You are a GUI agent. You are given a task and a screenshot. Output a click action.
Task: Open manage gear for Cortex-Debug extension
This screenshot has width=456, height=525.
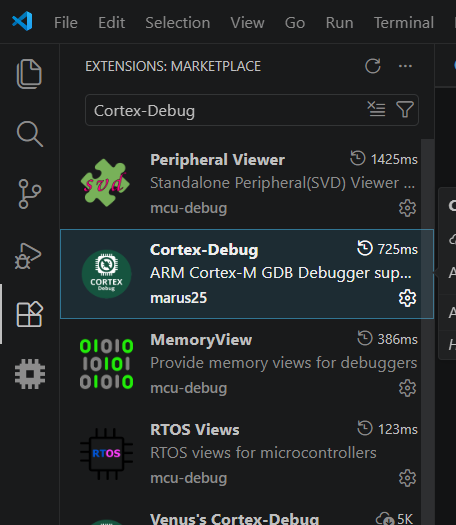click(x=407, y=298)
